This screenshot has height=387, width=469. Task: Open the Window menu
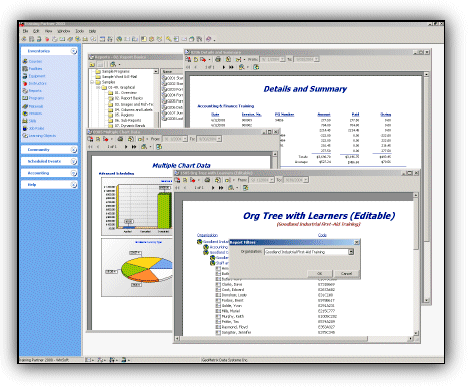pyautogui.click(x=63, y=31)
